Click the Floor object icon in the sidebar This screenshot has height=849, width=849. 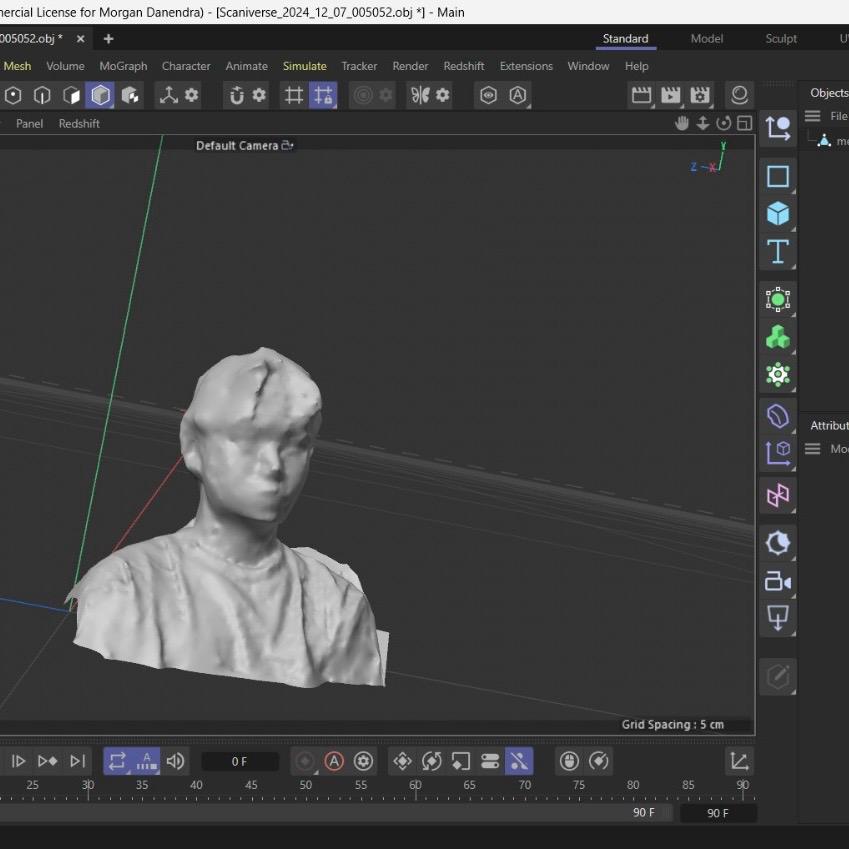pyautogui.click(x=778, y=617)
